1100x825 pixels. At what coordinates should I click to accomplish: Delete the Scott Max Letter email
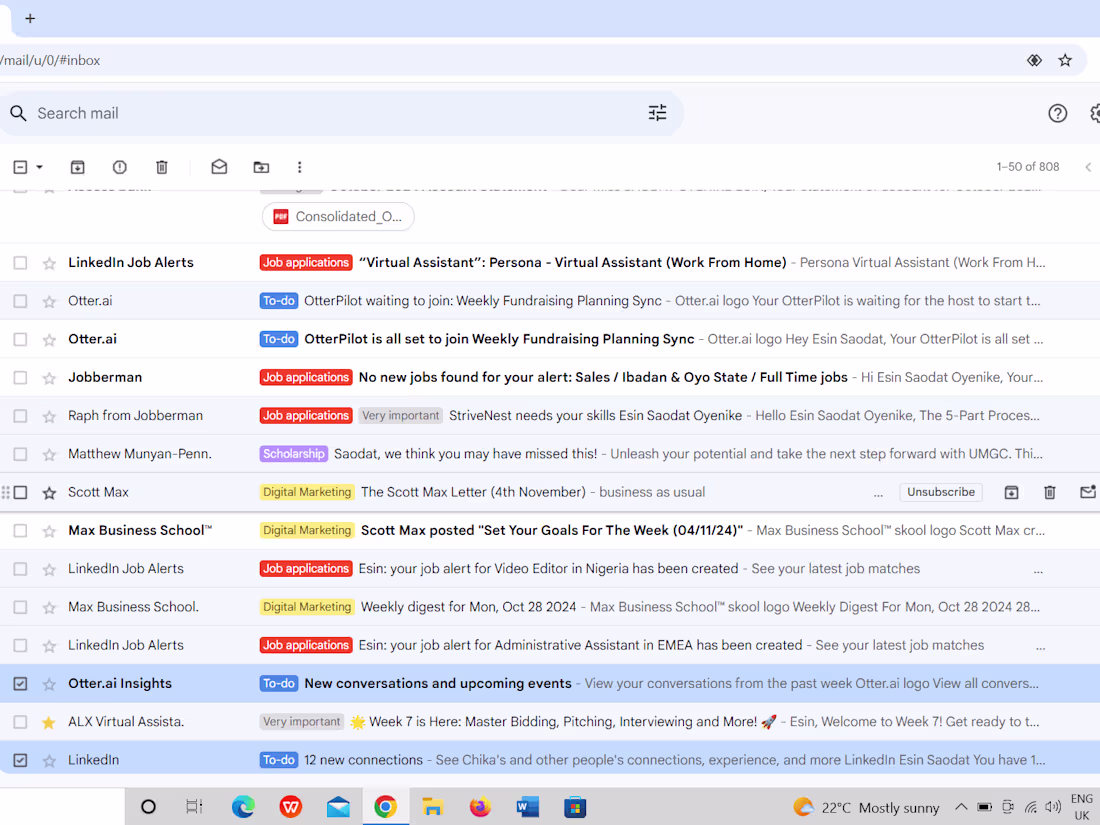tap(1049, 492)
